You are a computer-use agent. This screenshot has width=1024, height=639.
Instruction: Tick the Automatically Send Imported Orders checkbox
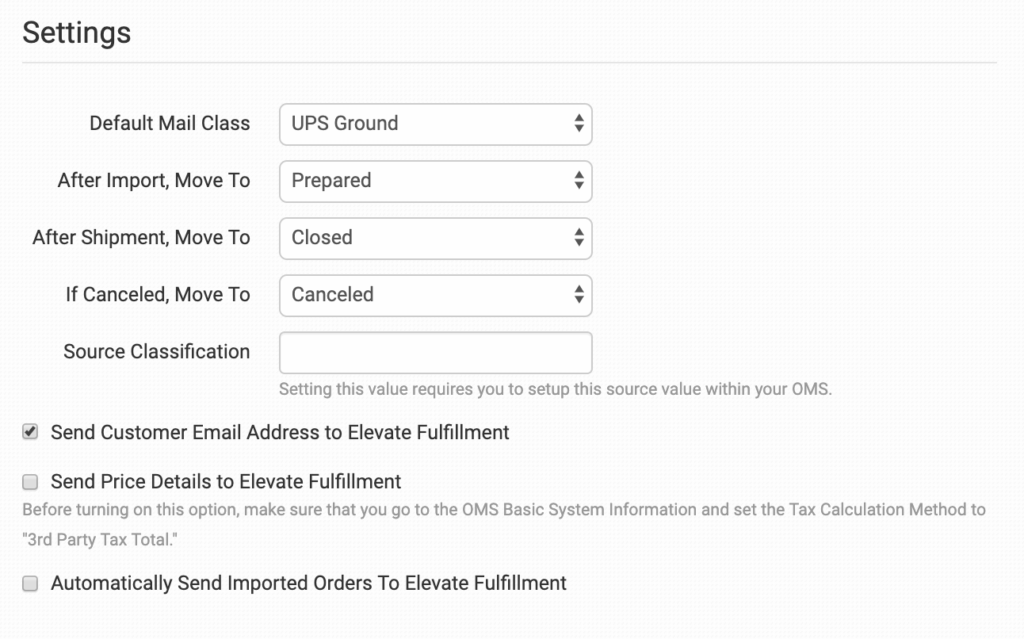(31, 584)
